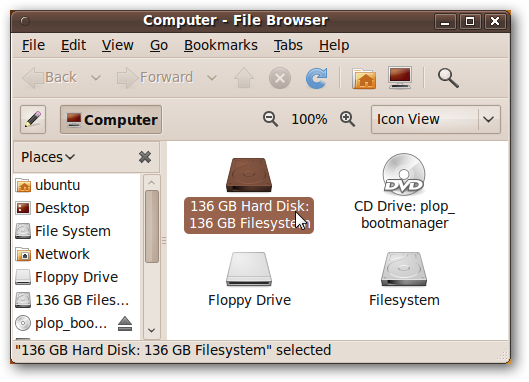Open the Bookmarks menu
Image resolution: width=529 pixels, height=382 pixels.
[x=221, y=45]
